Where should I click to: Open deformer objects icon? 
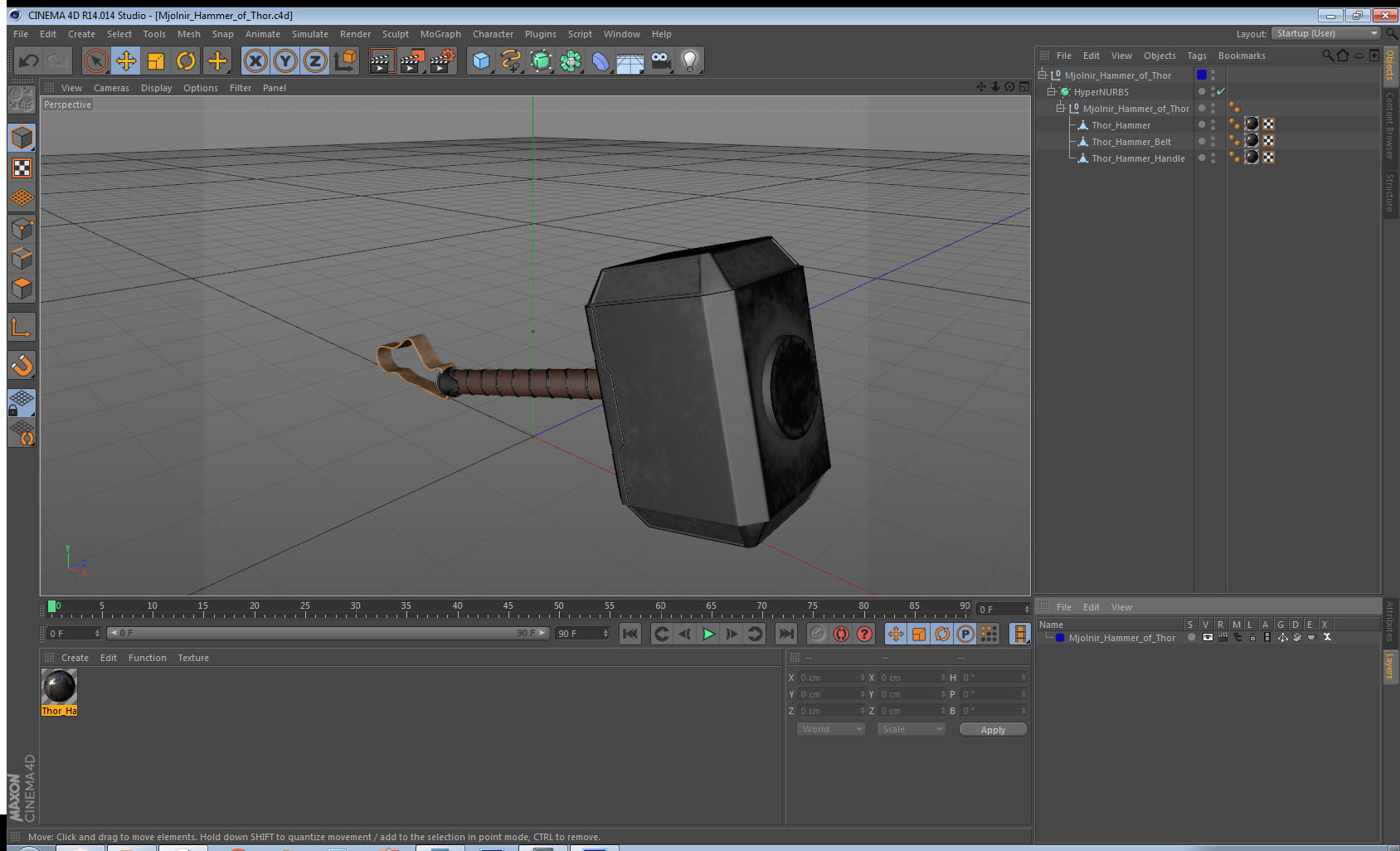pos(600,61)
